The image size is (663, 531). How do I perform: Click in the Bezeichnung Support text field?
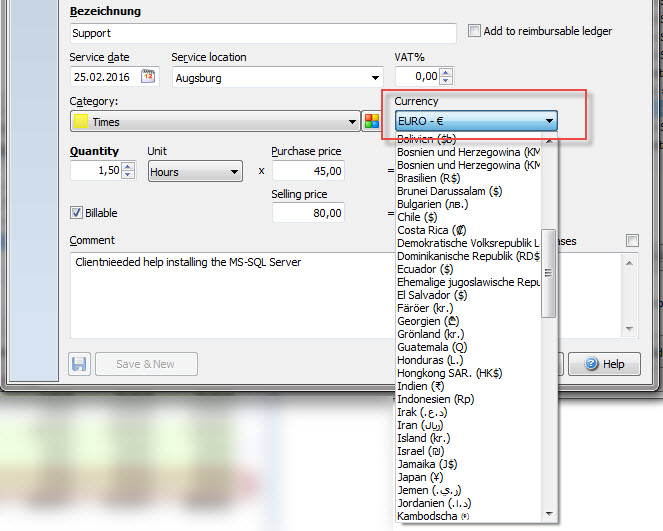[x=262, y=33]
